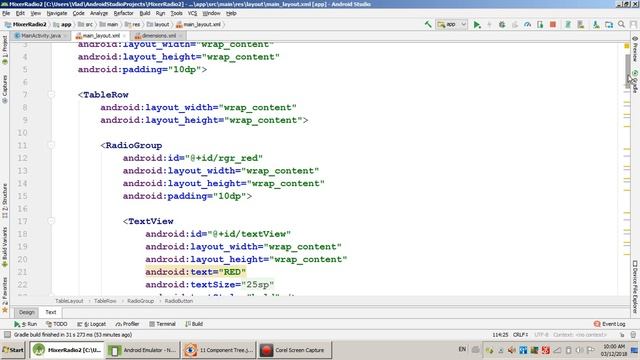
Task: Close the main_layout.xml tab
Action: tap(124, 36)
